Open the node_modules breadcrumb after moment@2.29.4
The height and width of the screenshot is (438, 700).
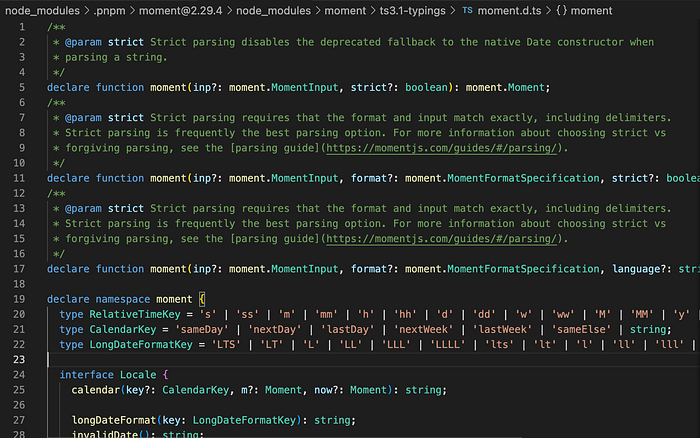click(273, 10)
